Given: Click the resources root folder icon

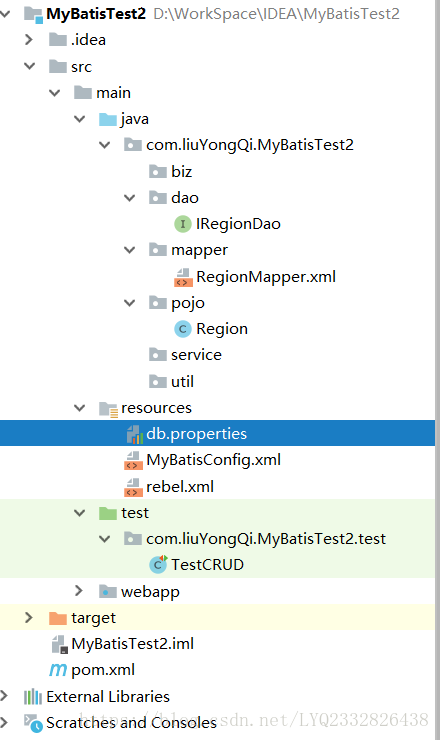Looking at the screenshot, I should pyautogui.click(x=108, y=409).
